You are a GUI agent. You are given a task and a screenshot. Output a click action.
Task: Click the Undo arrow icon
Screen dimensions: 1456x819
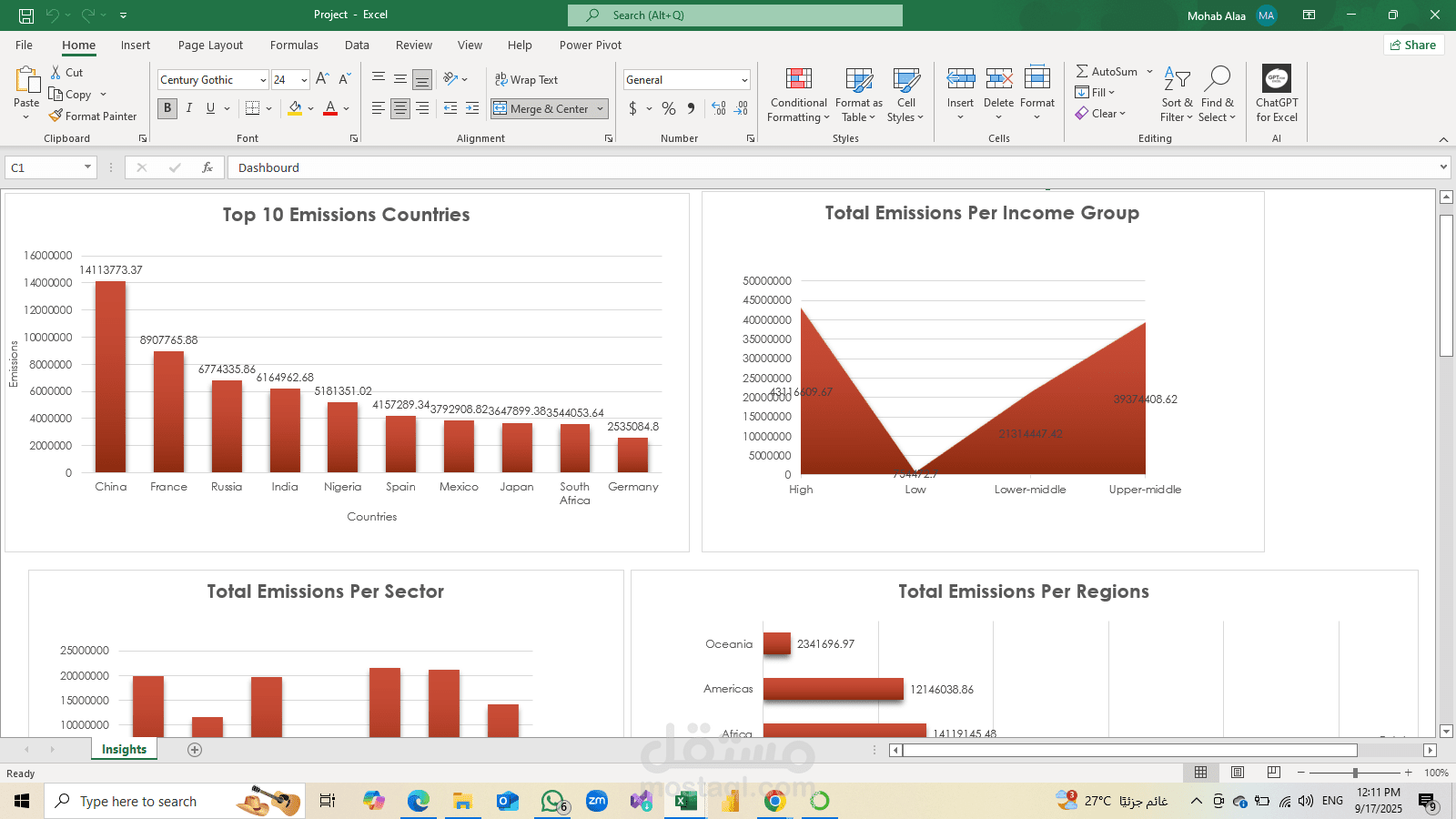click(53, 15)
